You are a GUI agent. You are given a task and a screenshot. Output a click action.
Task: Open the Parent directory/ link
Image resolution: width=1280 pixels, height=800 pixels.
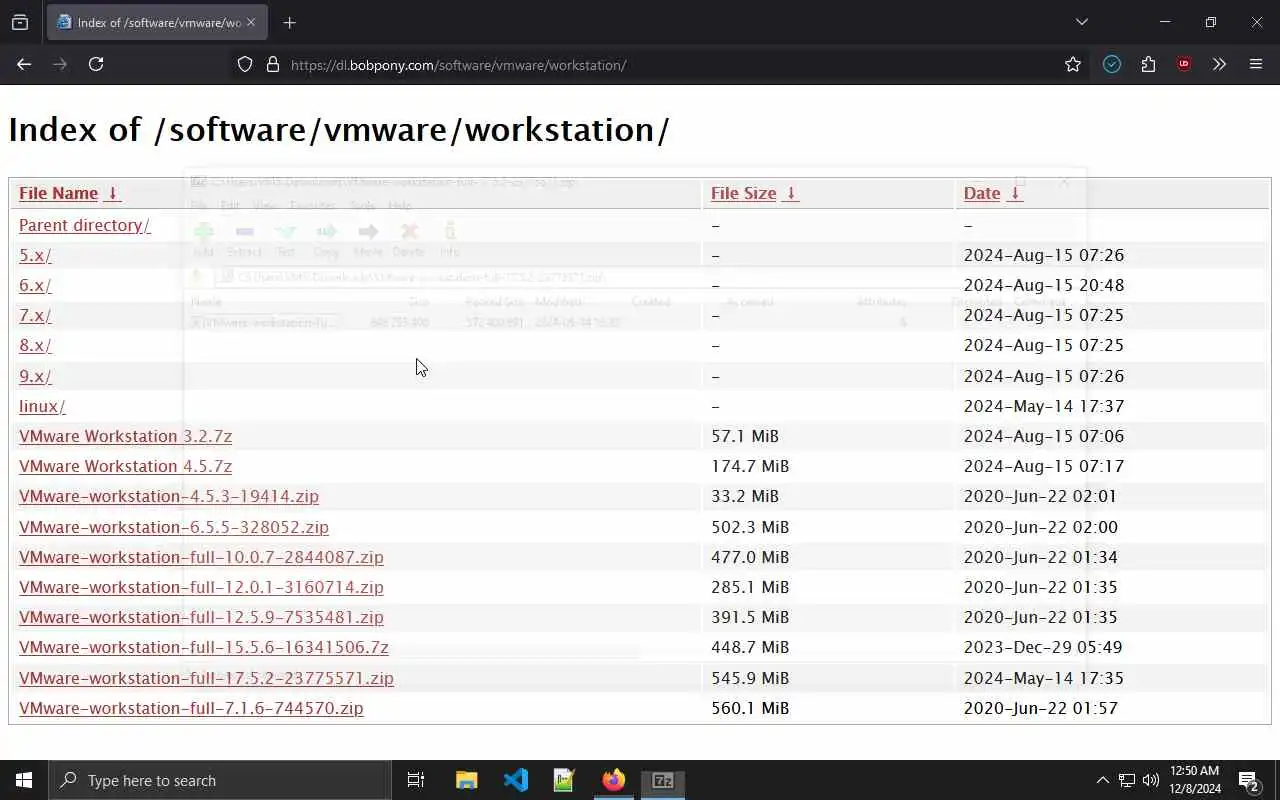pyautogui.click(x=84, y=225)
